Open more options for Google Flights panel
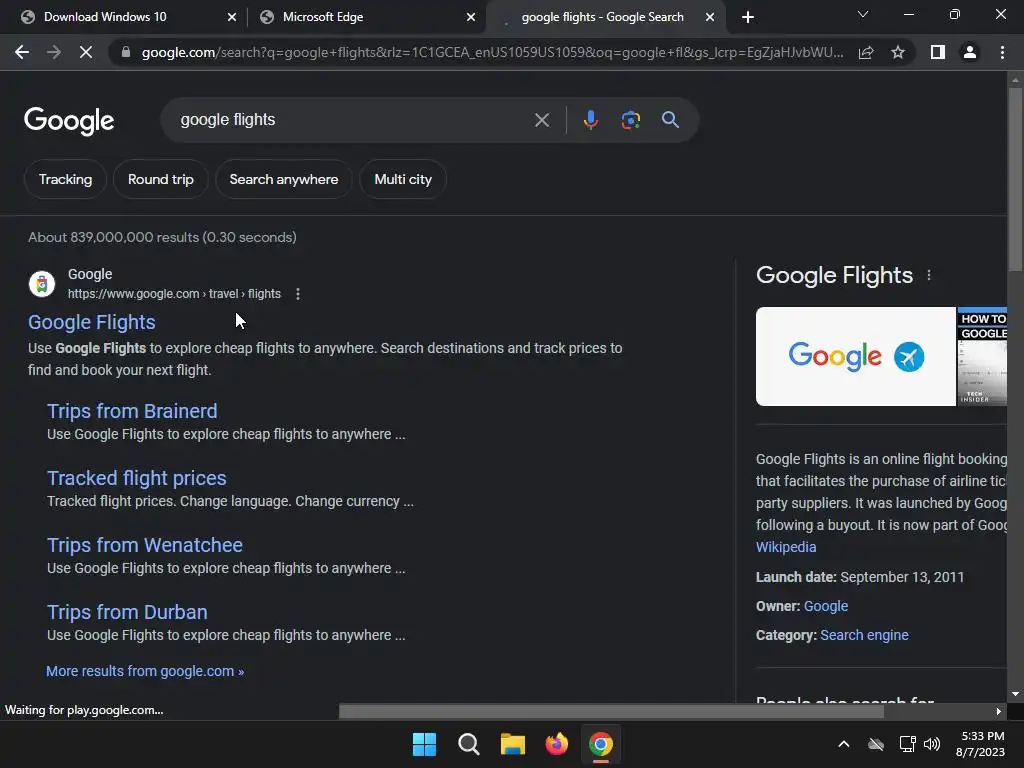Viewport: 1024px width, 768px height. click(929, 276)
